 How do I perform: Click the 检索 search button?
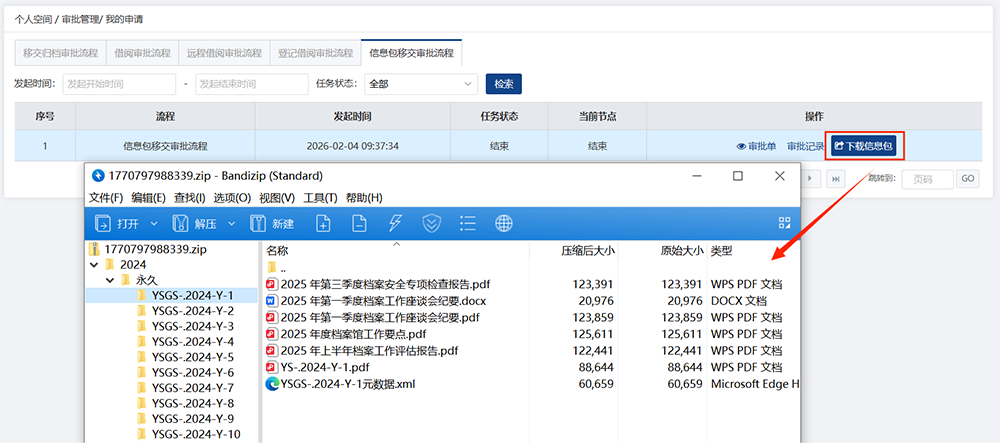point(503,84)
